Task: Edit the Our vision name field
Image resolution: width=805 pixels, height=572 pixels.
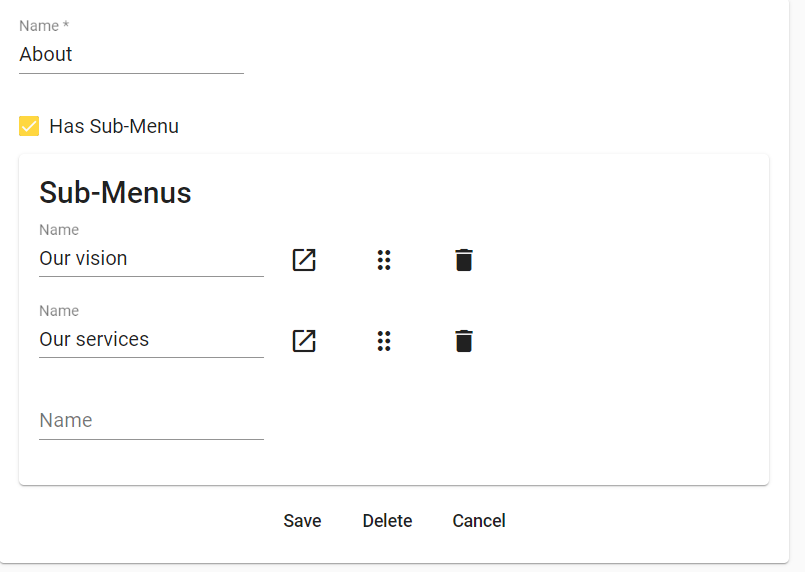Action: pyautogui.click(x=151, y=259)
